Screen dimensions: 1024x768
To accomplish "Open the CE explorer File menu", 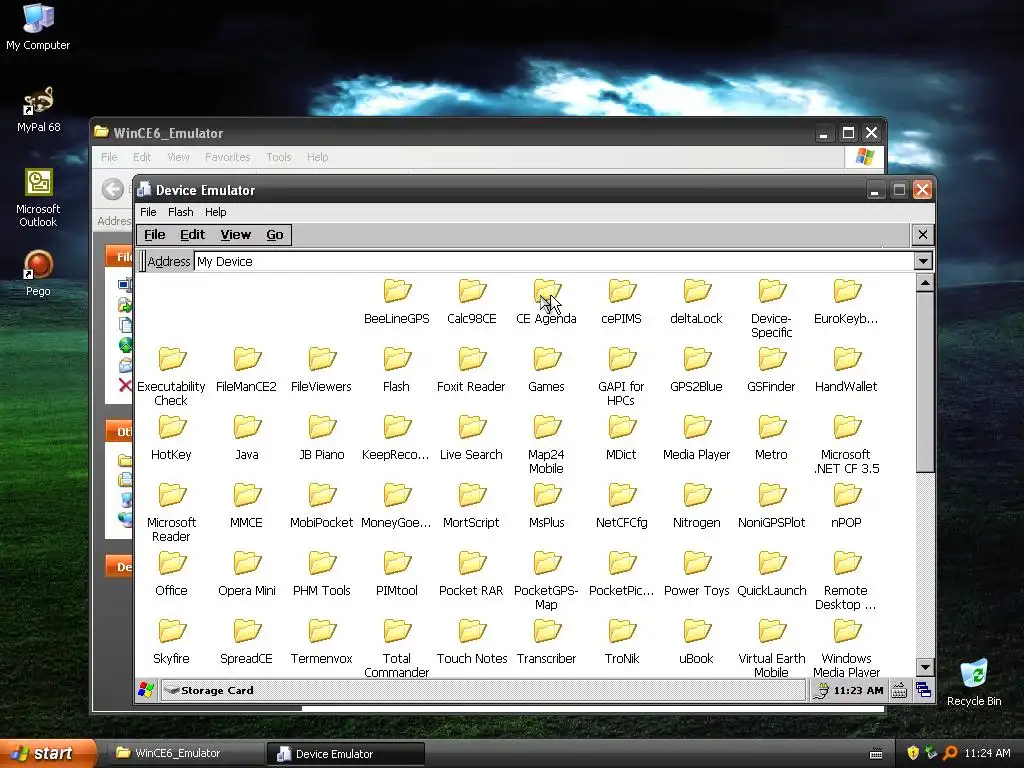I will [x=155, y=234].
